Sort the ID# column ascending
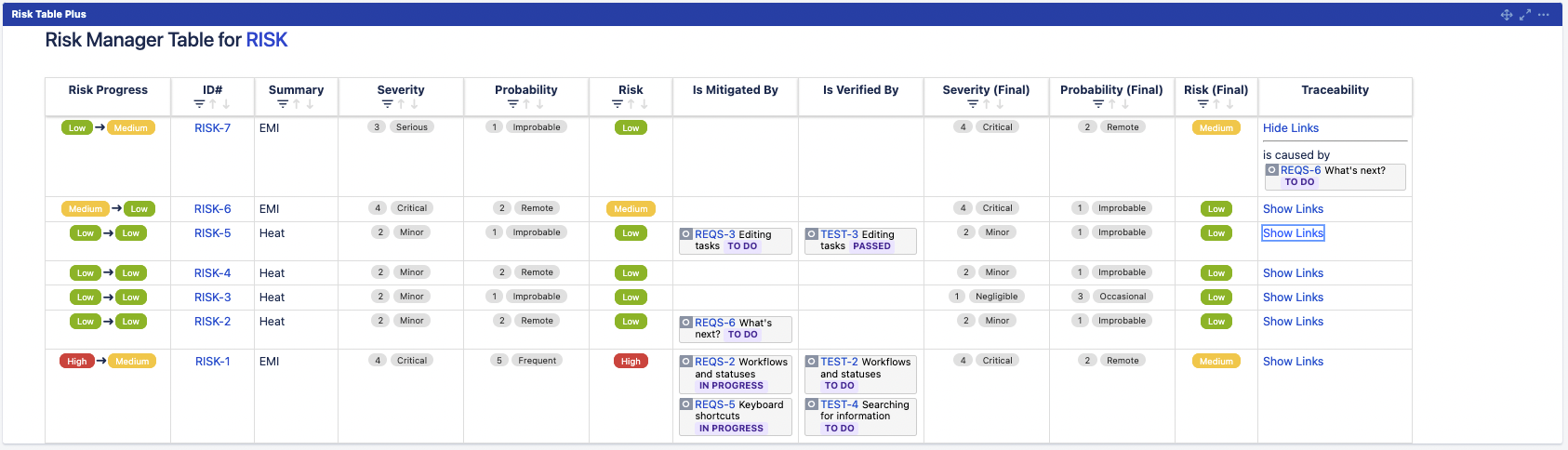The height and width of the screenshot is (450, 1568). click(x=213, y=104)
